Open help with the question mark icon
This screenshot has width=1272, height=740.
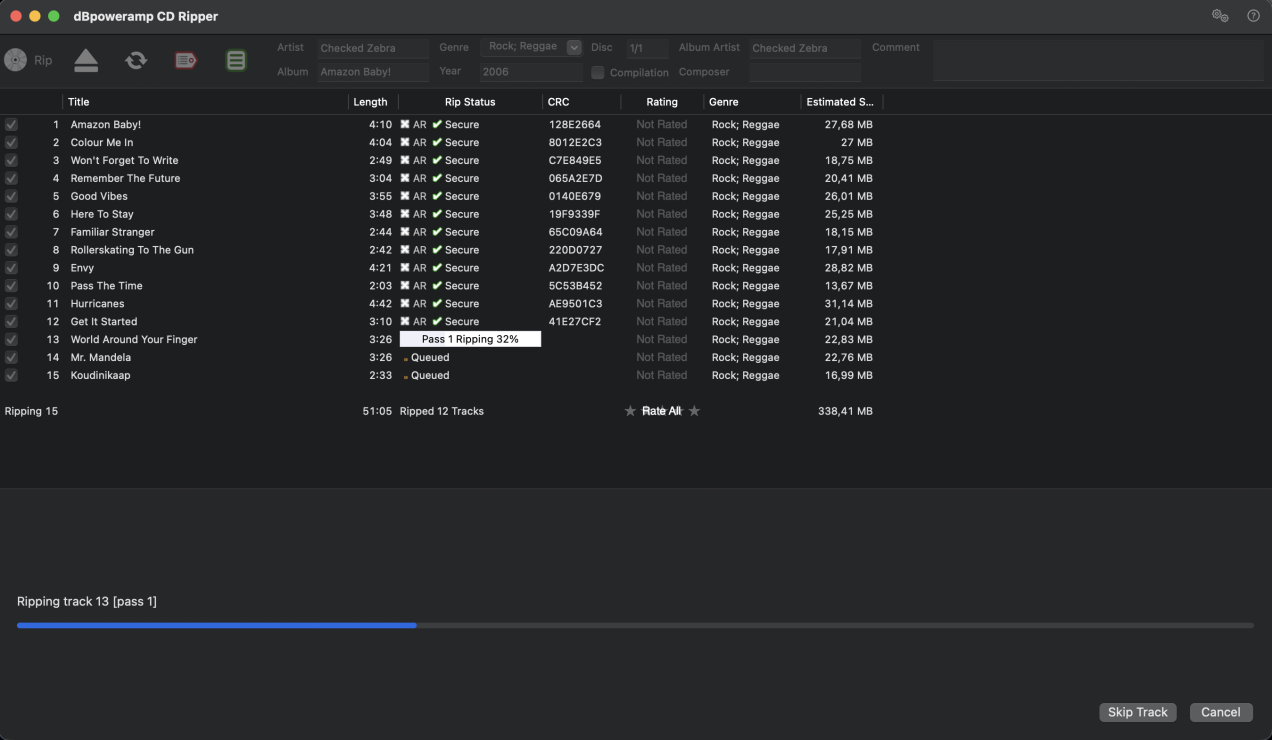tap(1253, 16)
